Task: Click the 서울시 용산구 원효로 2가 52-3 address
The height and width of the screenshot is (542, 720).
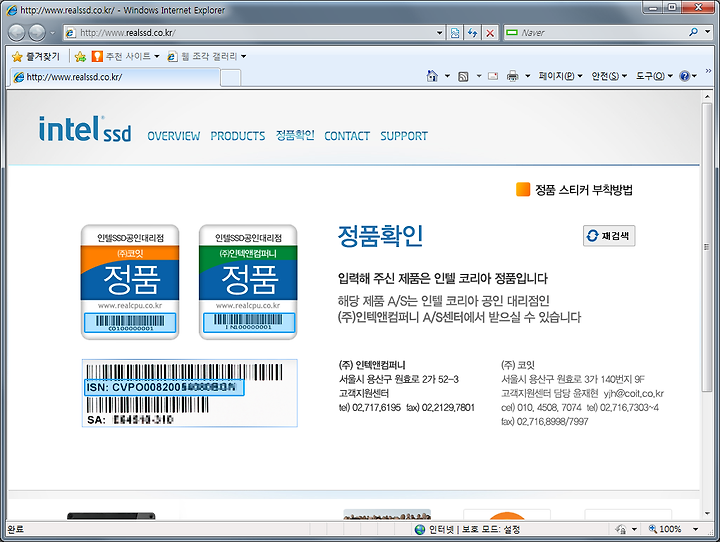Action: (399, 379)
